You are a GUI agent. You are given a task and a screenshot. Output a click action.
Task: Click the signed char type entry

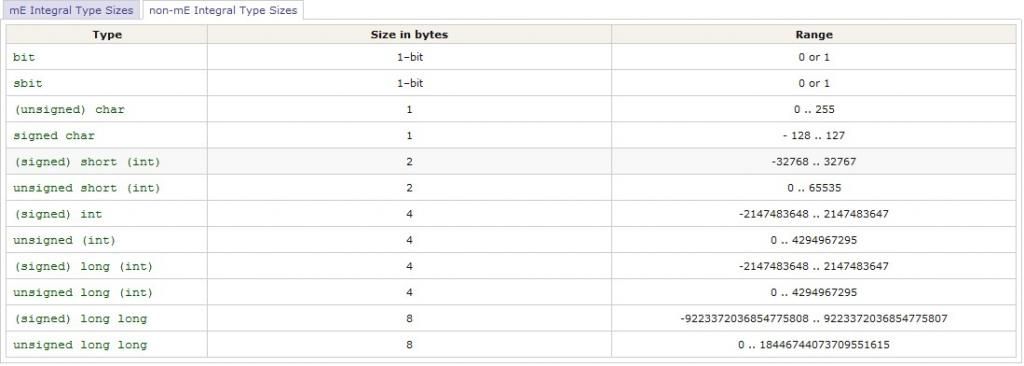[x=54, y=136]
